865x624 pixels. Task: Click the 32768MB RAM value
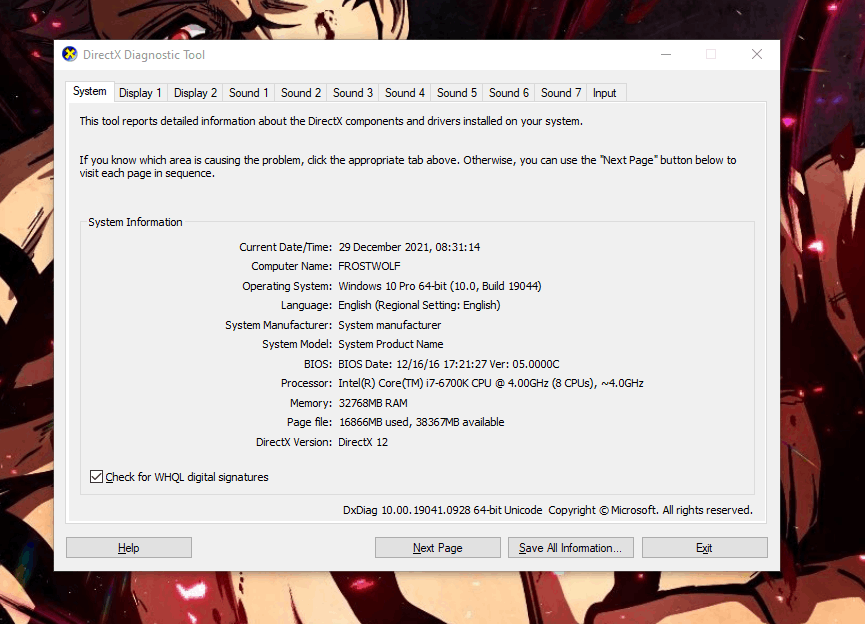point(373,403)
